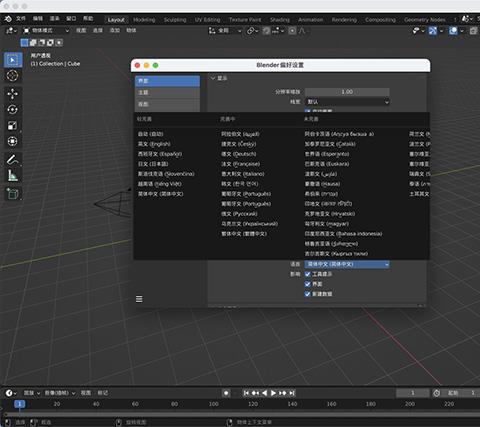Switch to the UV Editing workspace tab
Screen dimensions: 480x427
207,20
